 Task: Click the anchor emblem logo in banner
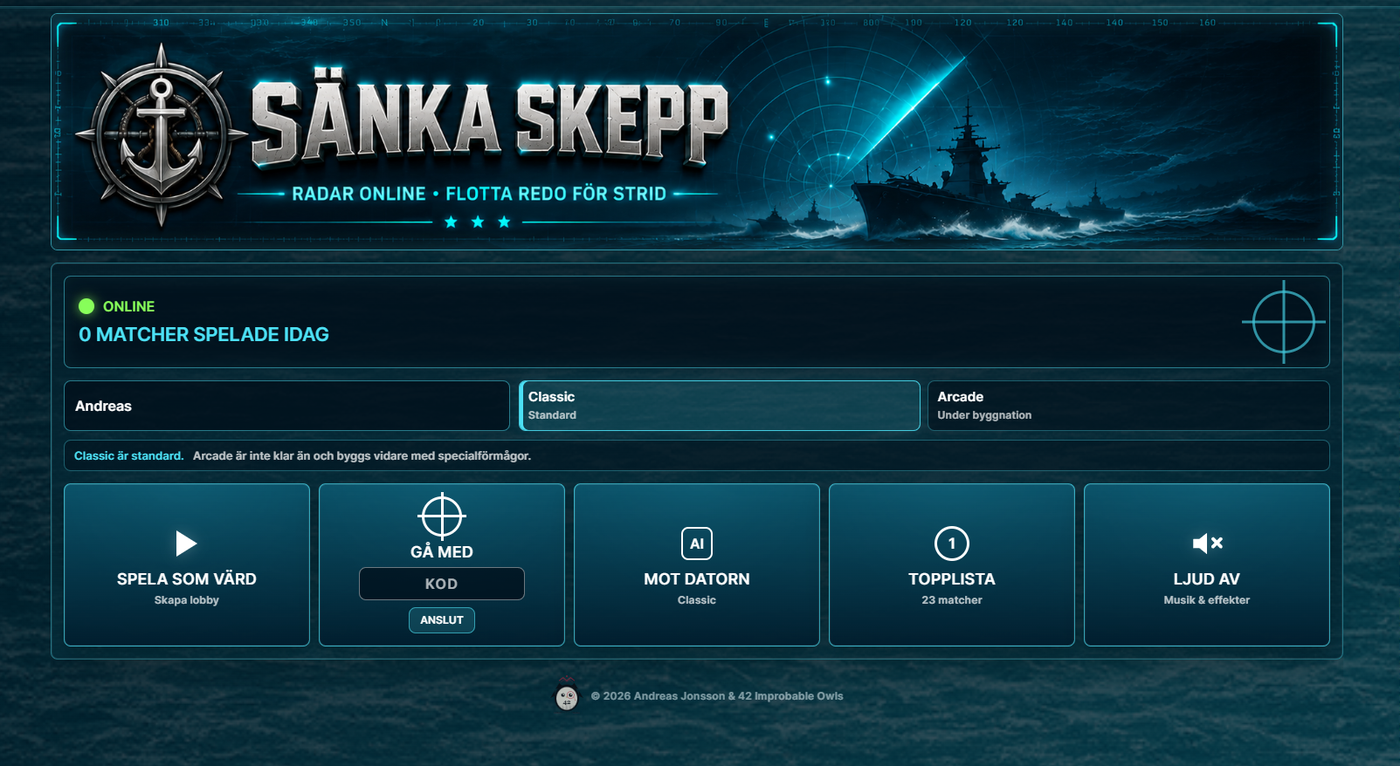point(161,133)
